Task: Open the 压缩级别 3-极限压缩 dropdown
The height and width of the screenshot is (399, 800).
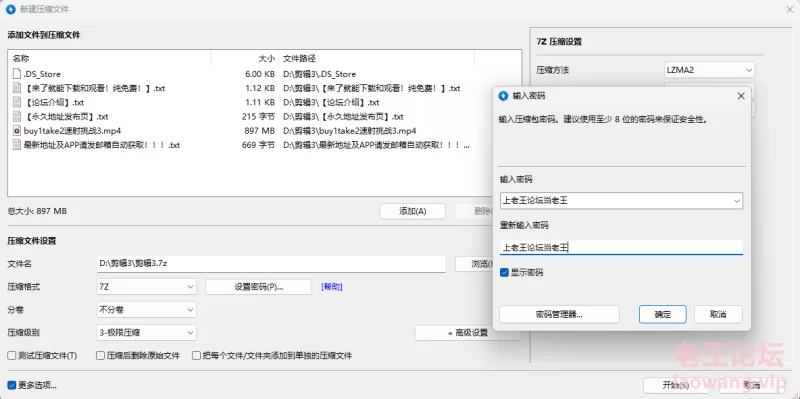Action: [146, 333]
